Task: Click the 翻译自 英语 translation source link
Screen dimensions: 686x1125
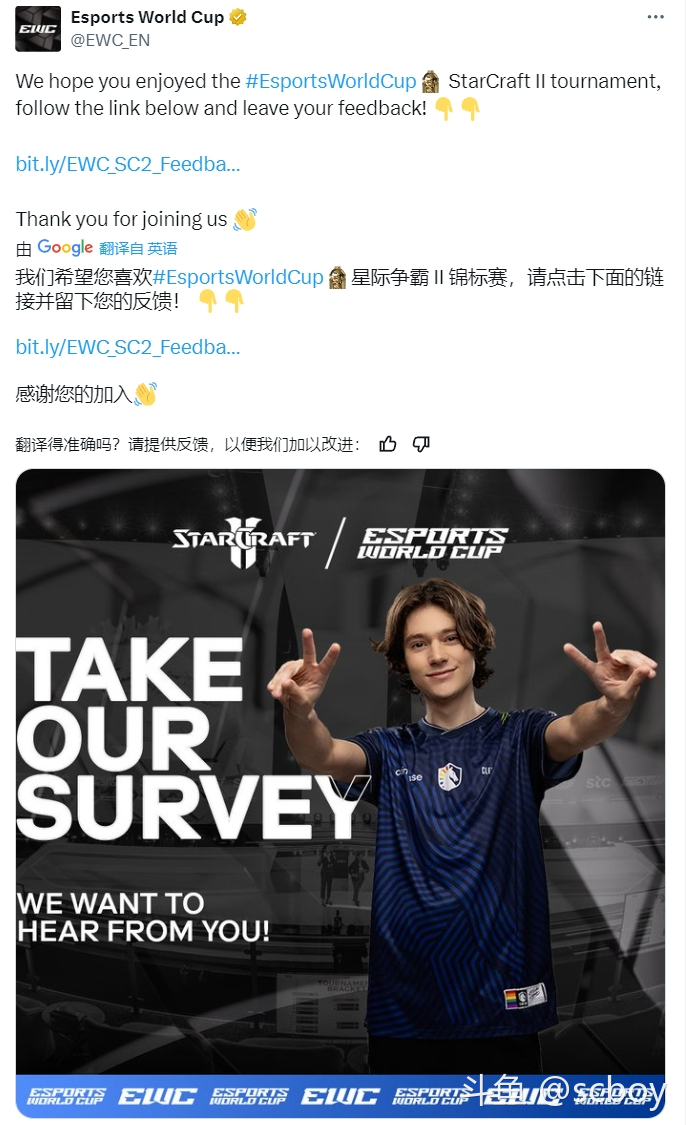Action: (x=138, y=248)
